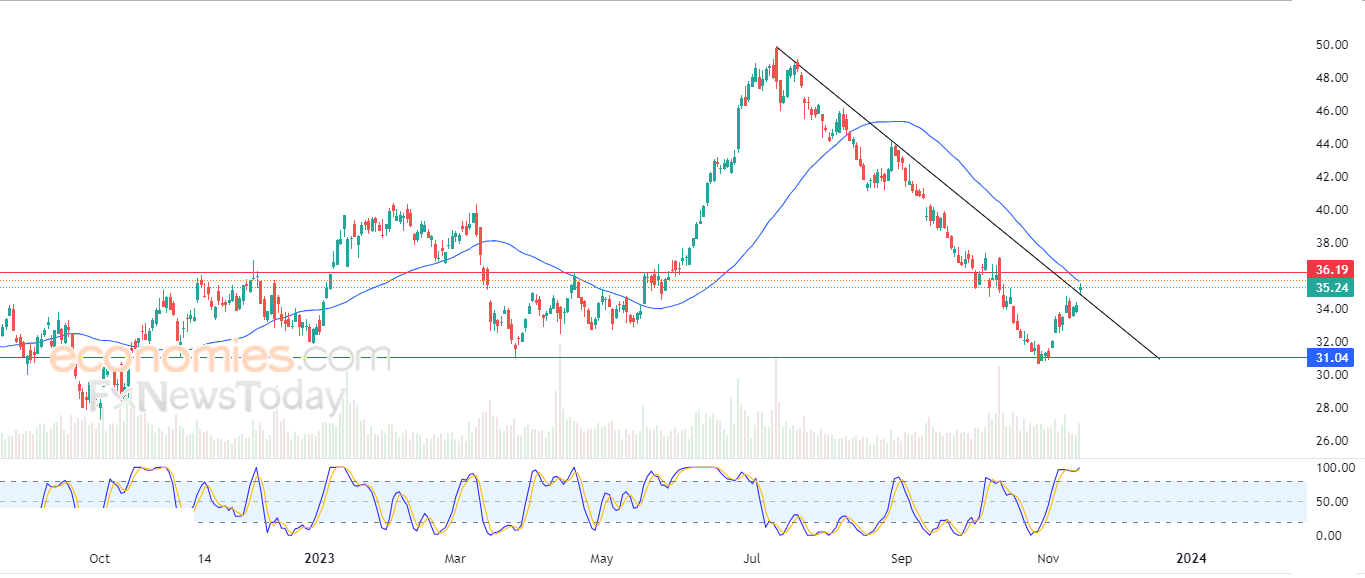
Task: Click the Sep label on time axis
Action: click(x=901, y=558)
